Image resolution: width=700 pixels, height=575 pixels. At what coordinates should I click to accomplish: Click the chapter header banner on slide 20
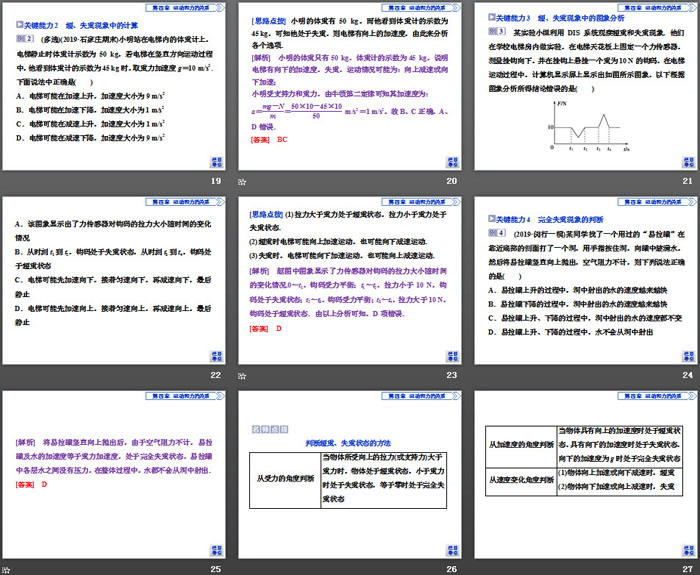(421, 8)
